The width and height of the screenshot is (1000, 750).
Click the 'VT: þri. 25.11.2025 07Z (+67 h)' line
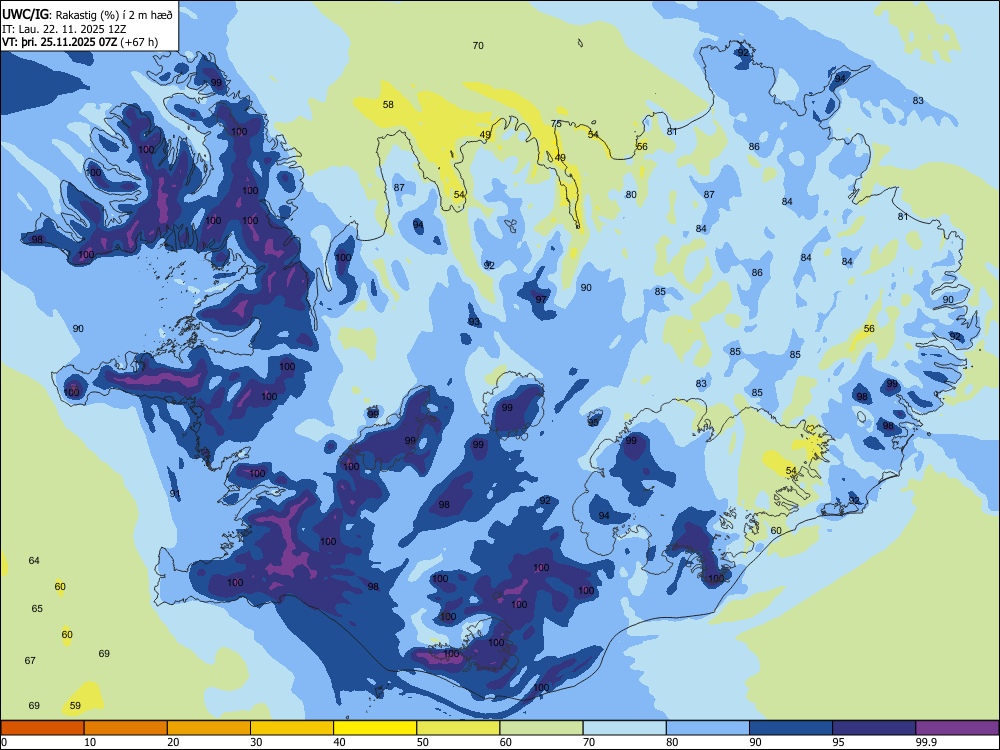coord(80,42)
